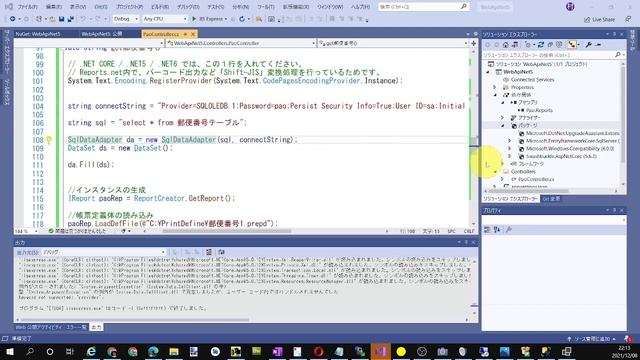Click the Save file icon
The width and height of the screenshot is (640, 360).
coord(62,19)
